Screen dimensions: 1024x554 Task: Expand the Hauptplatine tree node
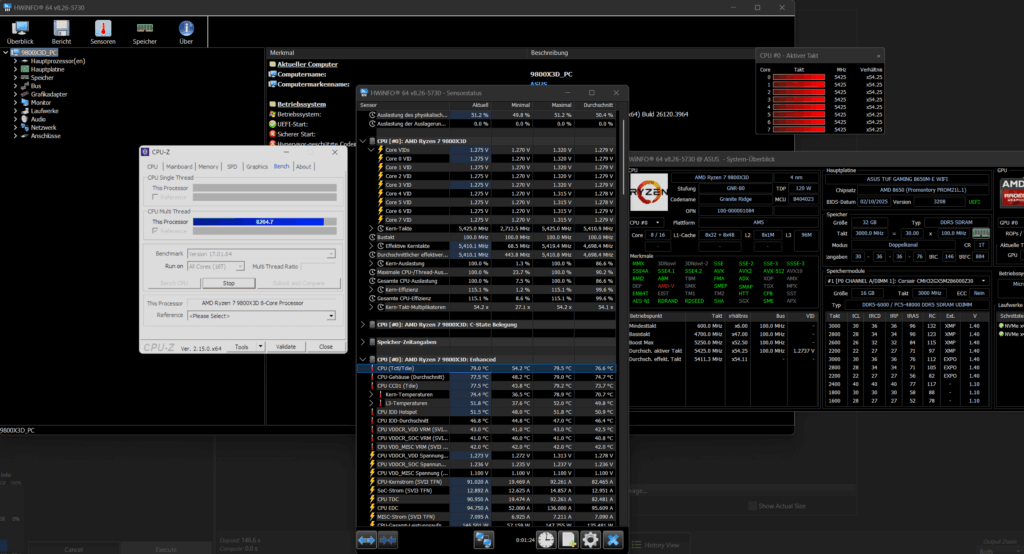pyautogui.click(x=16, y=69)
